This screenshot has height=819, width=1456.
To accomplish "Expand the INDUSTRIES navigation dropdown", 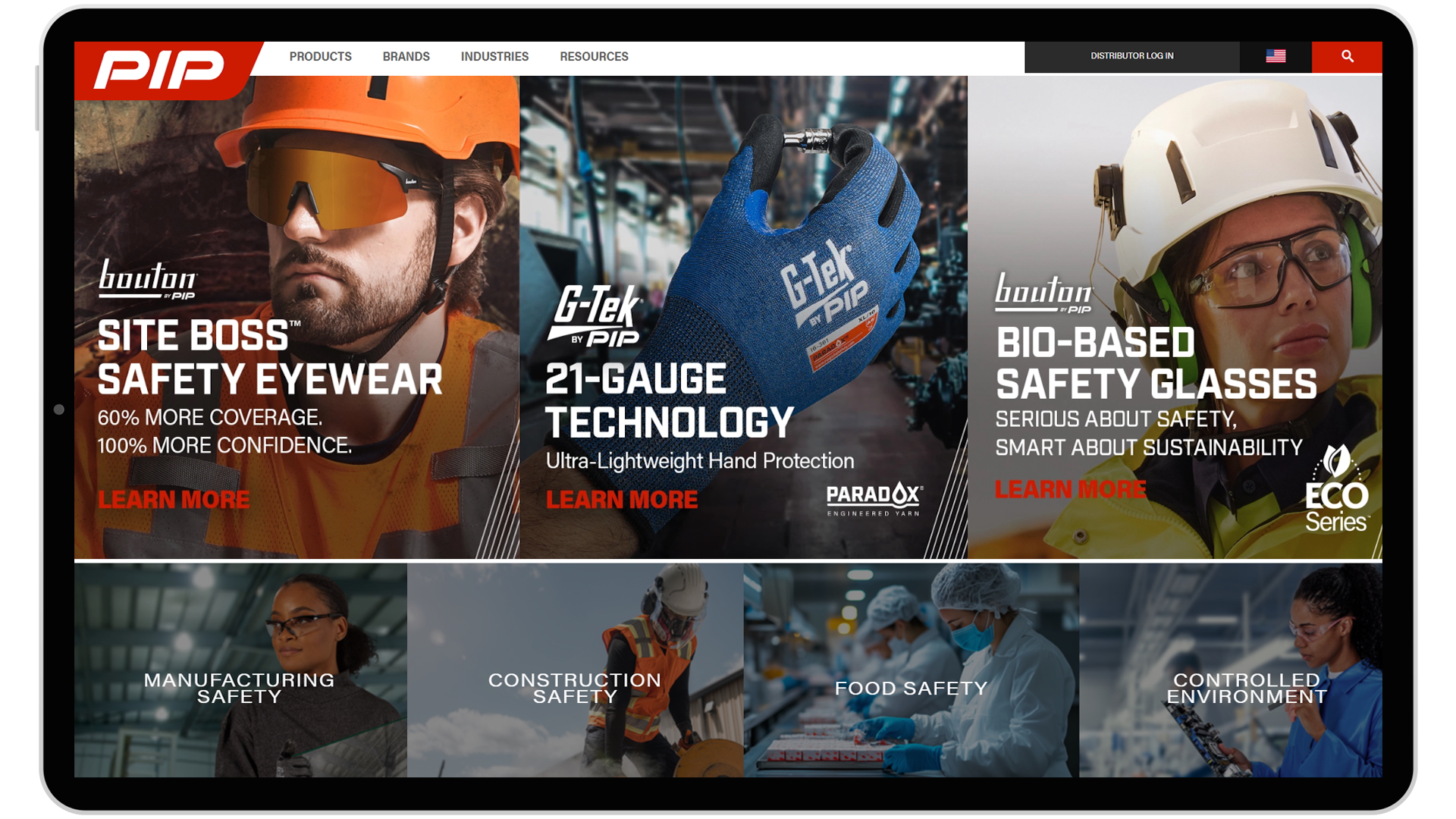I will [495, 56].
